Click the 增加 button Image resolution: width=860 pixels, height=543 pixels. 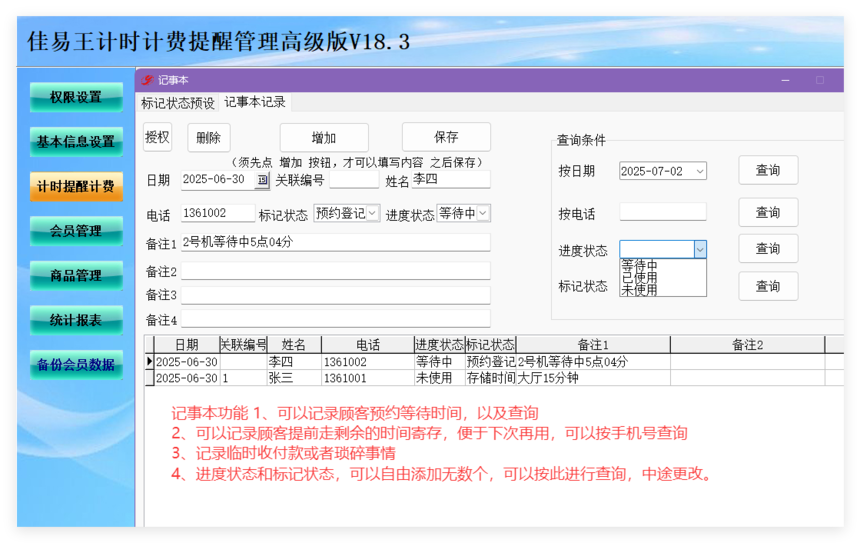[324, 138]
